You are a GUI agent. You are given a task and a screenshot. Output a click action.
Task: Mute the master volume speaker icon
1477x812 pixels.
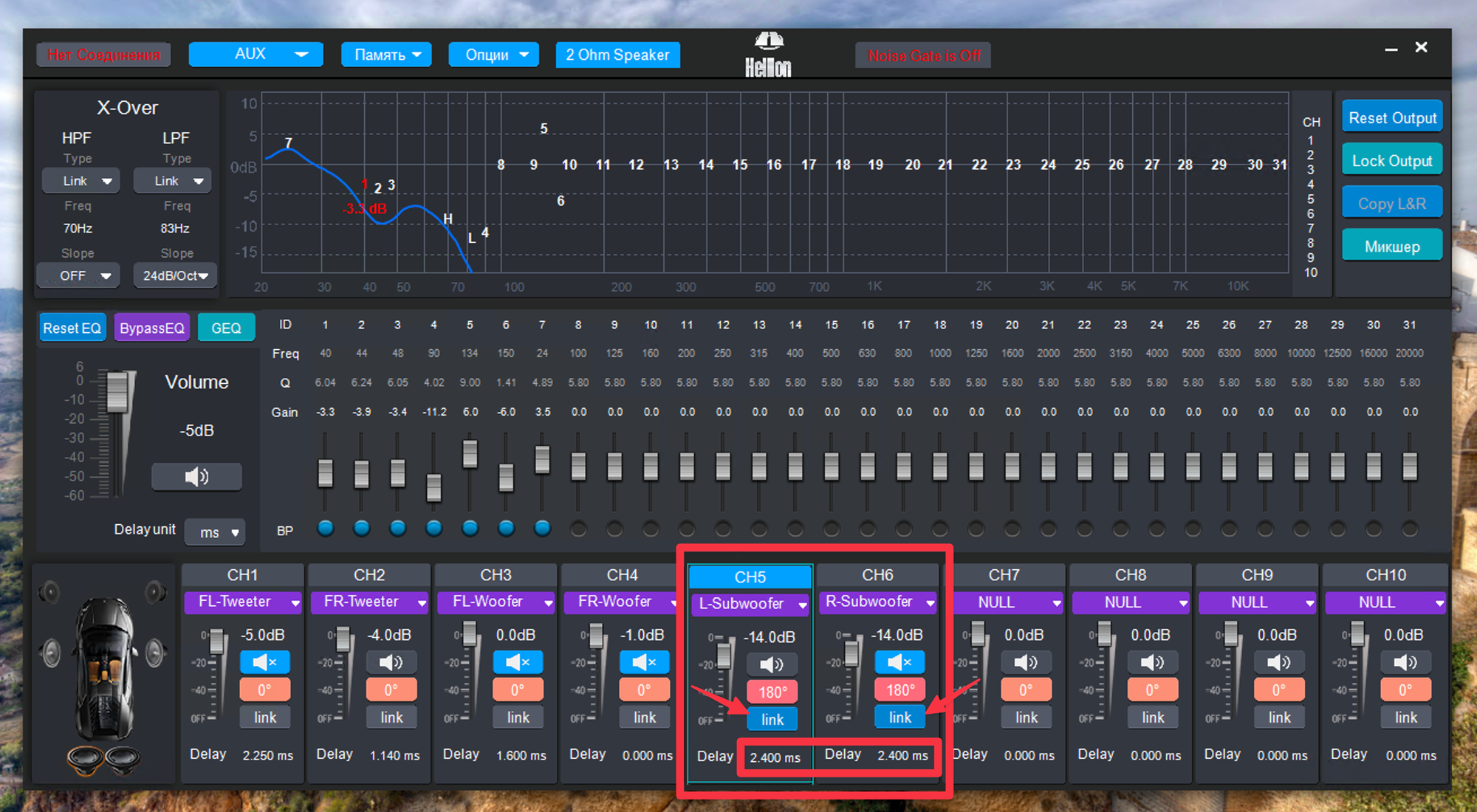click(x=196, y=477)
